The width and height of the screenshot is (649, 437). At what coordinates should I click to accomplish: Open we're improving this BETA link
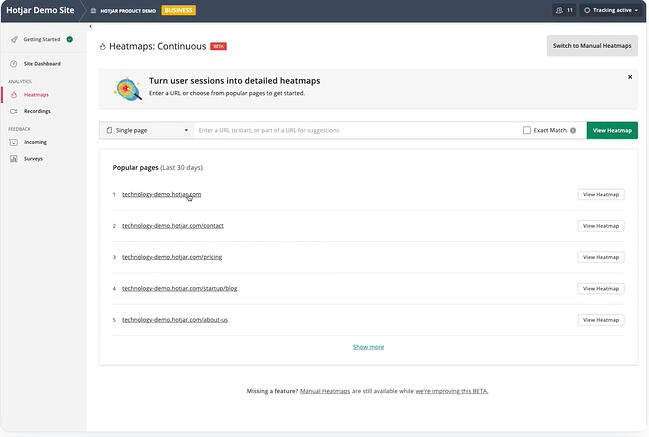click(452, 391)
